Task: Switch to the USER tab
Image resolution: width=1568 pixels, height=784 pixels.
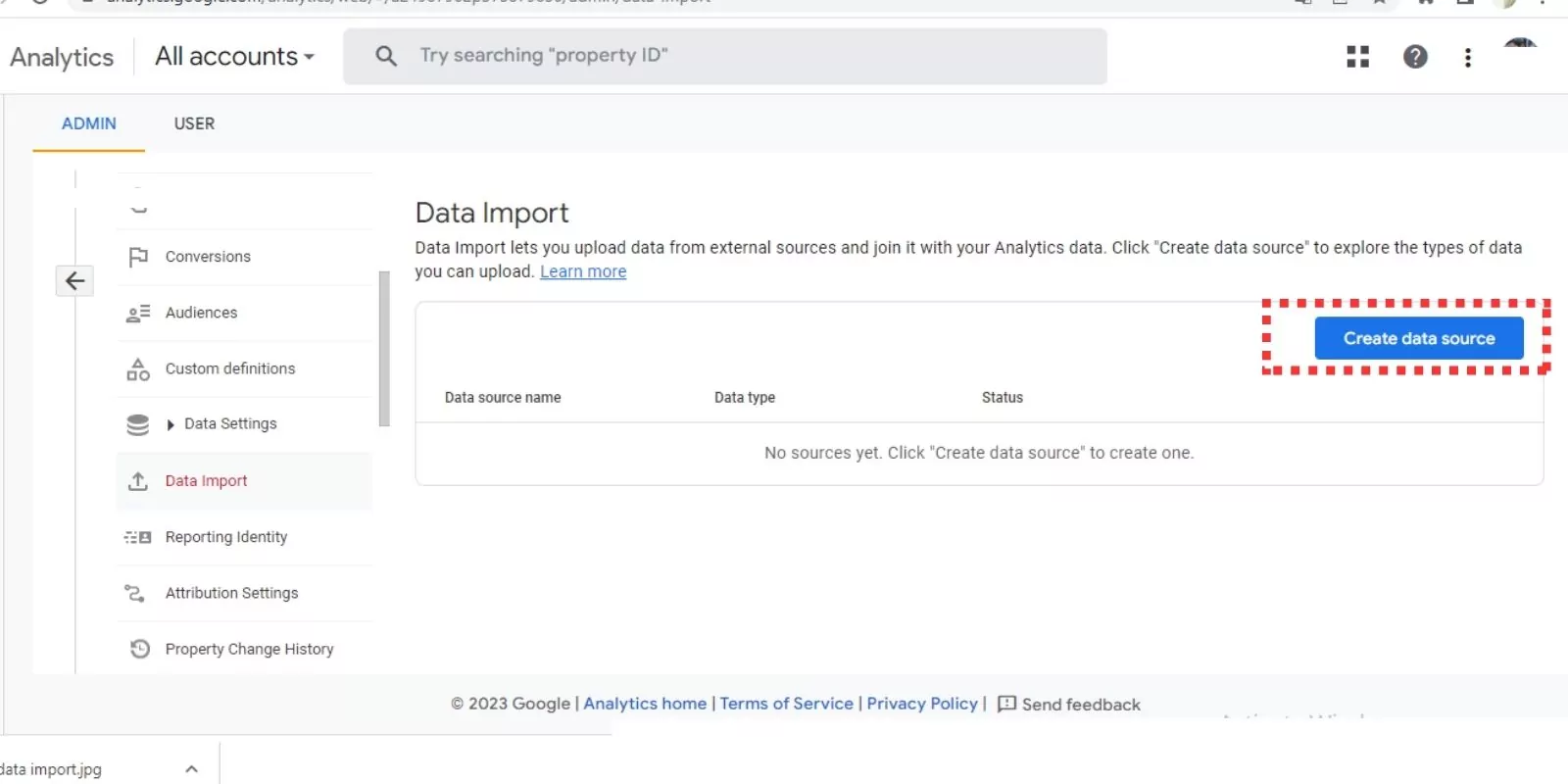Action: click(x=194, y=123)
